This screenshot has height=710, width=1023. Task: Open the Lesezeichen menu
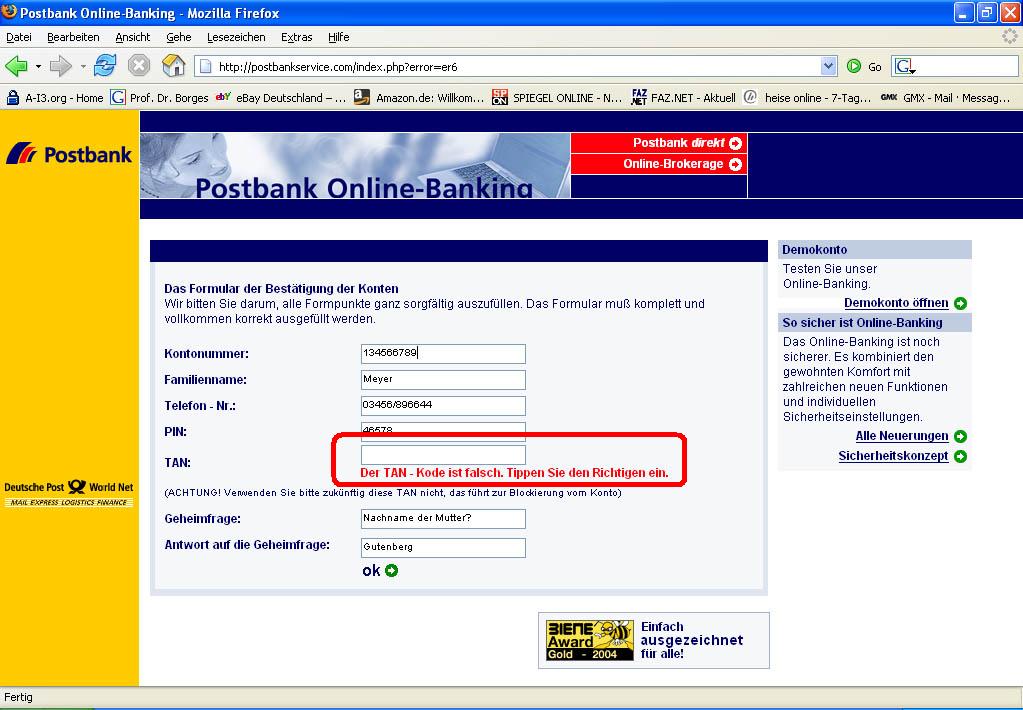tap(236, 37)
